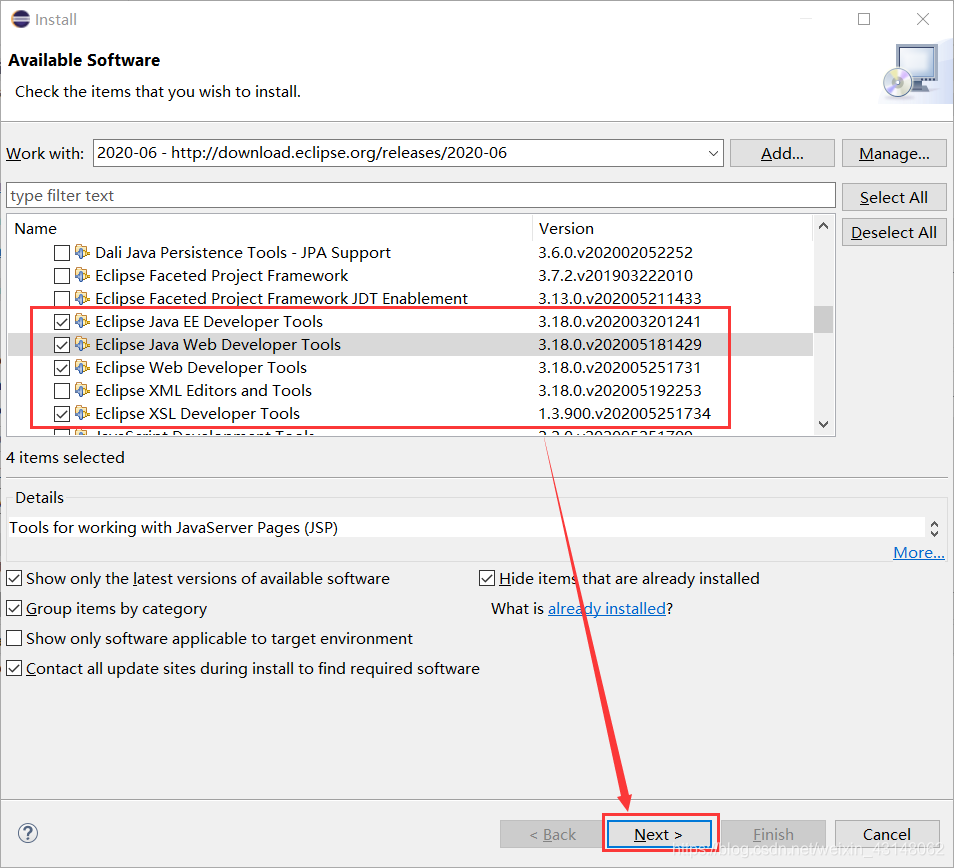Click the Select All button
The height and width of the screenshot is (868, 954).
(894, 197)
